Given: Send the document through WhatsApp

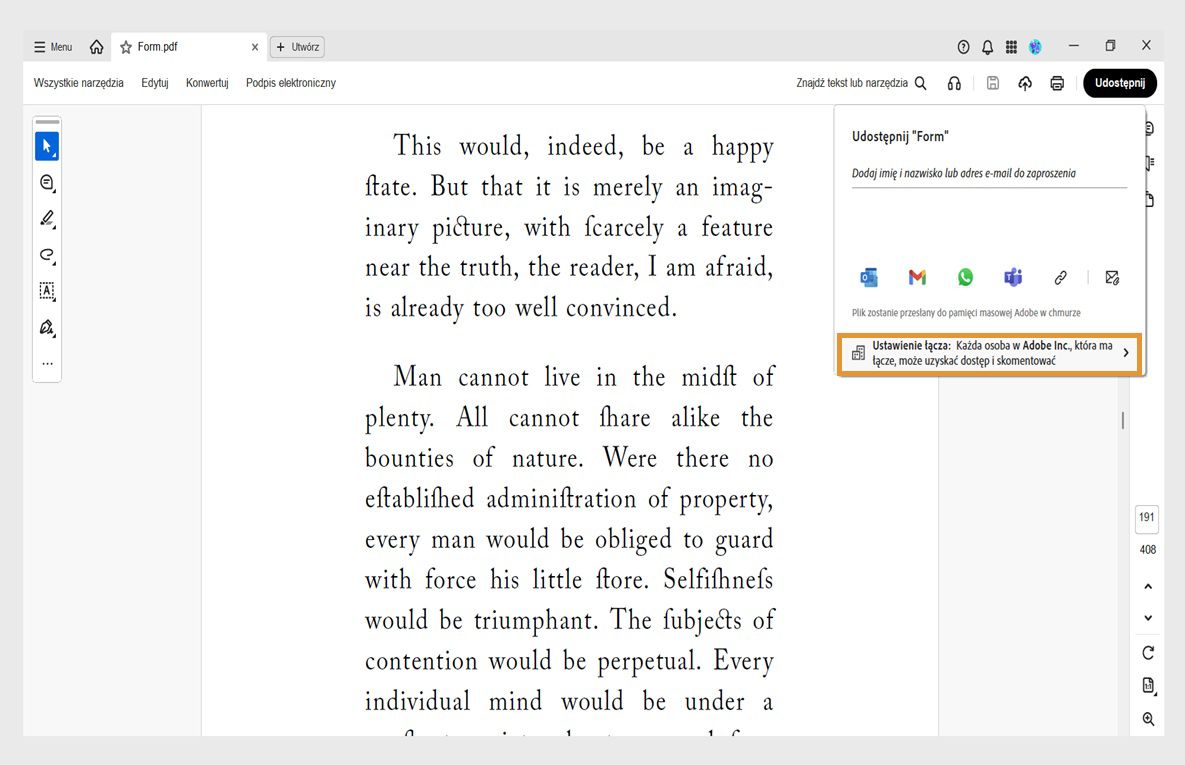Looking at the screenshot, I should (x=964, y=277).
